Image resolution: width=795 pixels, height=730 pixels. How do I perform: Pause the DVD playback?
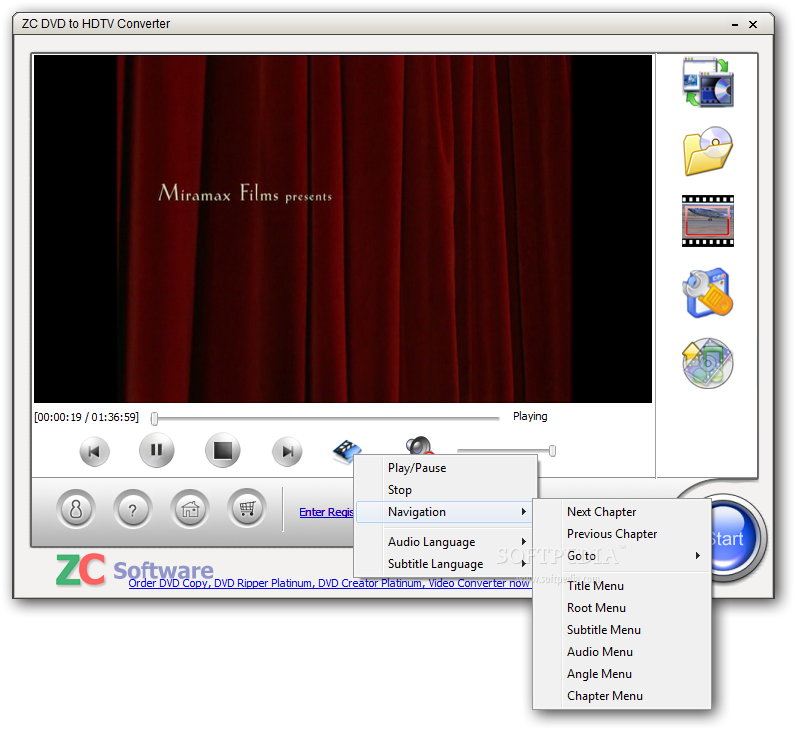click(157, 450)
